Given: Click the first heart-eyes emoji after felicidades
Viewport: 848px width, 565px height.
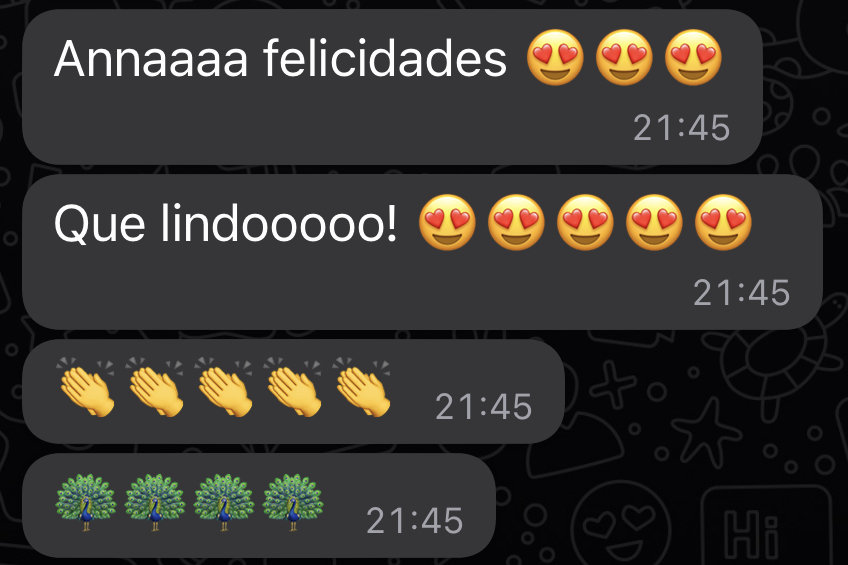Looking at the screenshot, I should 555,57.
